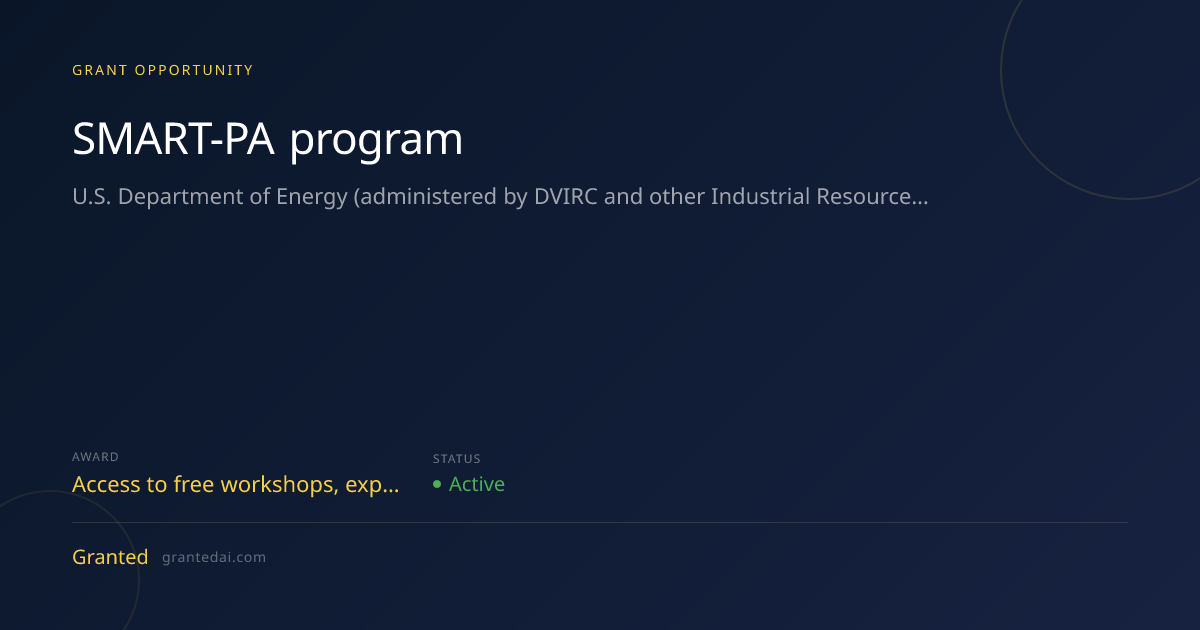
Task: Select the 'SMART-PA program' title
Action: point(268,140)
